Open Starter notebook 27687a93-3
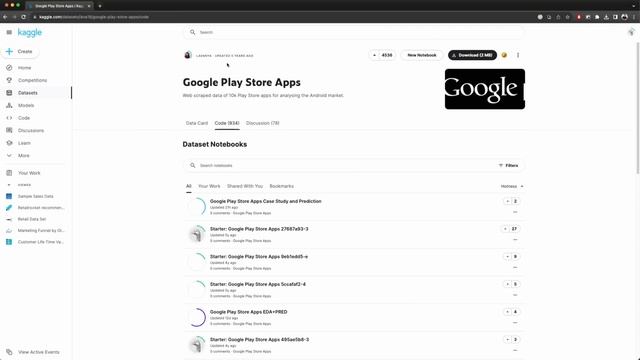 pos(259,229)
